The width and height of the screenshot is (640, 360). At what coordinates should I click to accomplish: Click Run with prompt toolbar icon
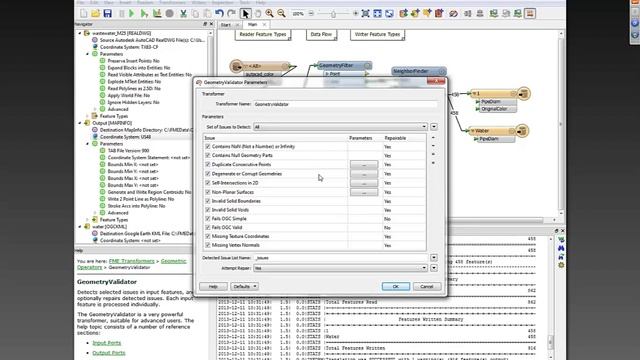tap(144, 13)
